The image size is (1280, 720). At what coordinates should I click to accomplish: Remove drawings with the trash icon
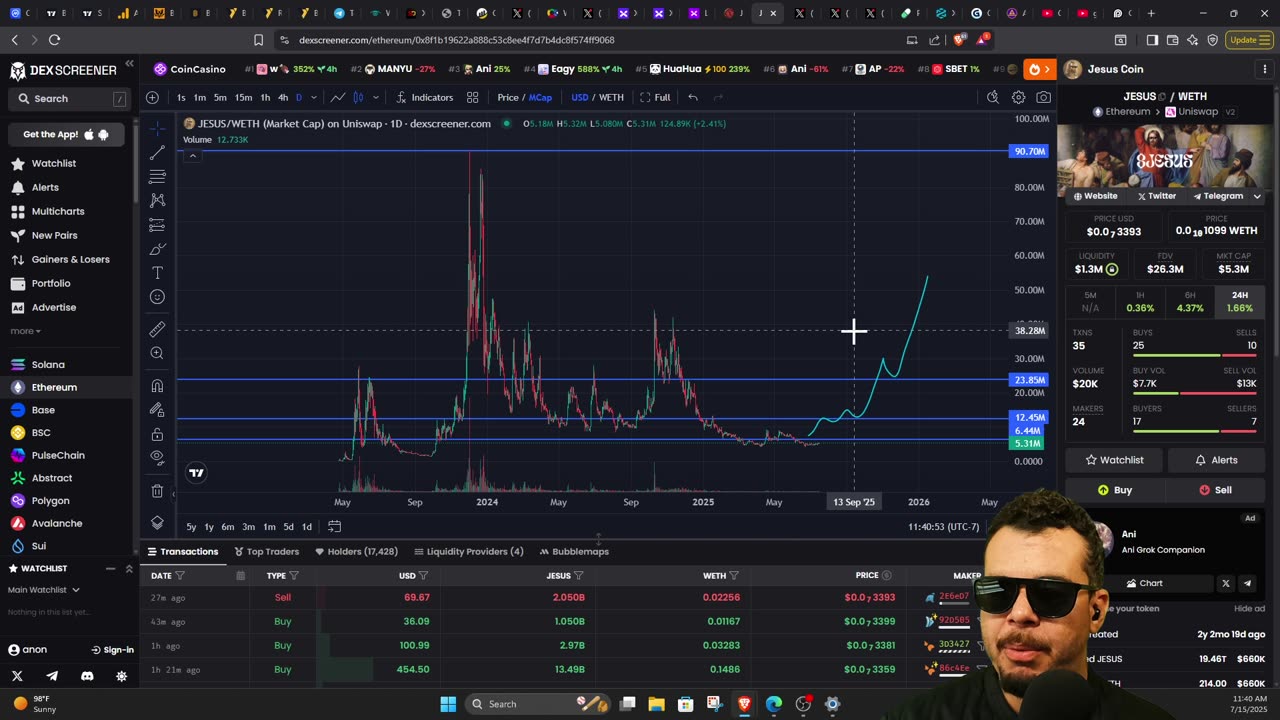pyautogui.click(x=157, y=491)
